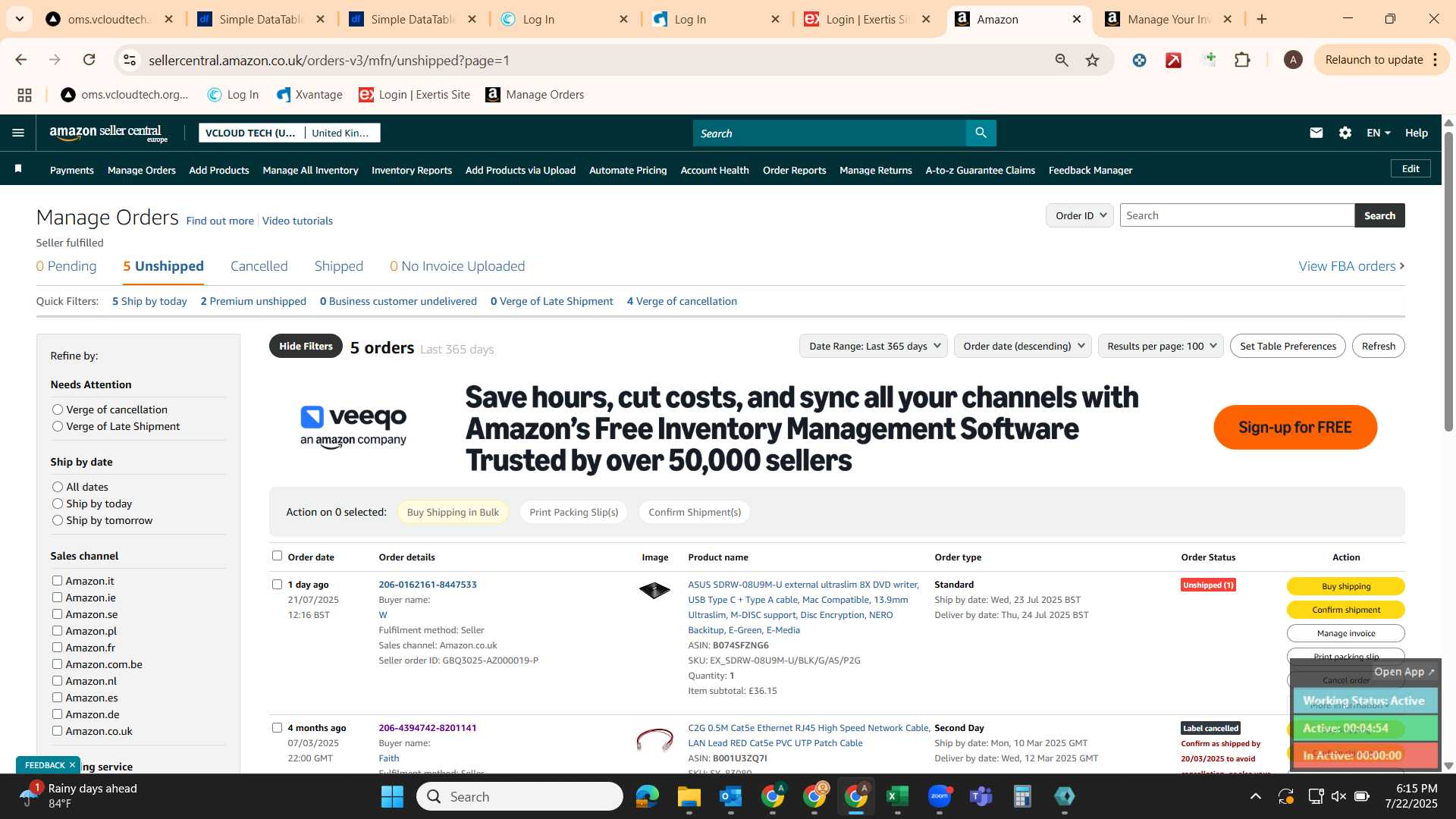View site information icon in address bar
This screenshot has height=819, width=1456.
130,60
